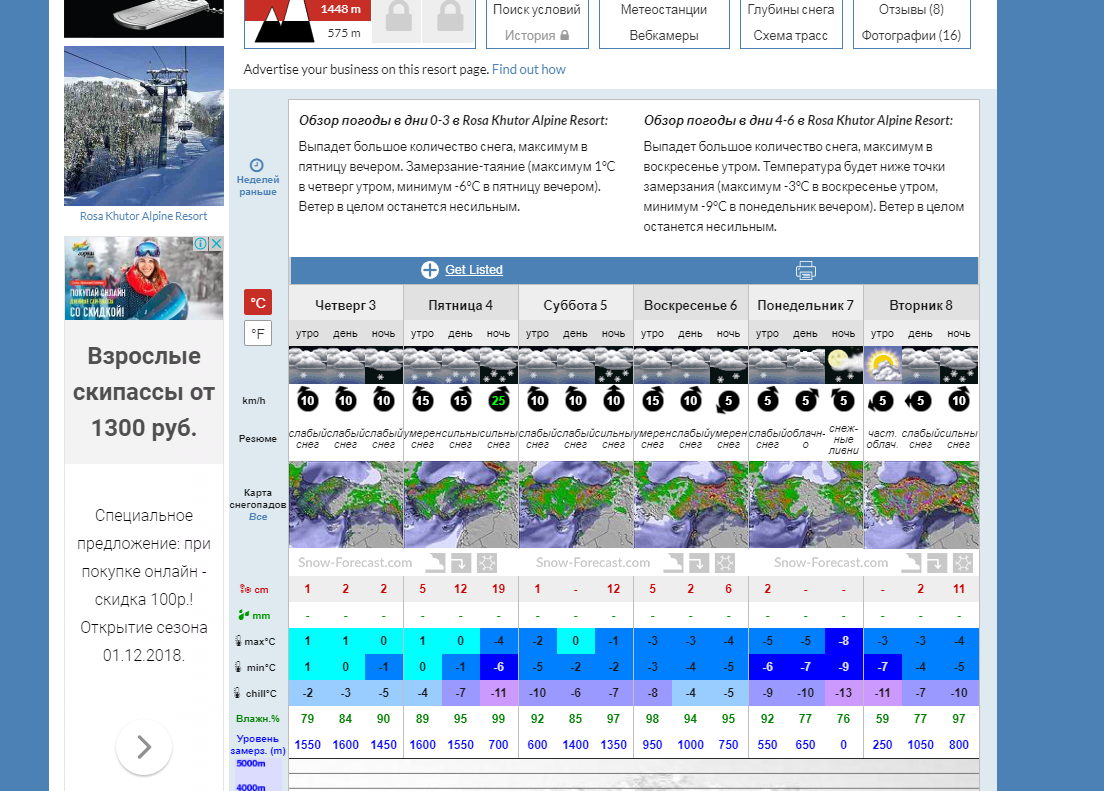
Task: Click the sunny cloud icon for Tuesday morning
Action: [x=883, y=365]
